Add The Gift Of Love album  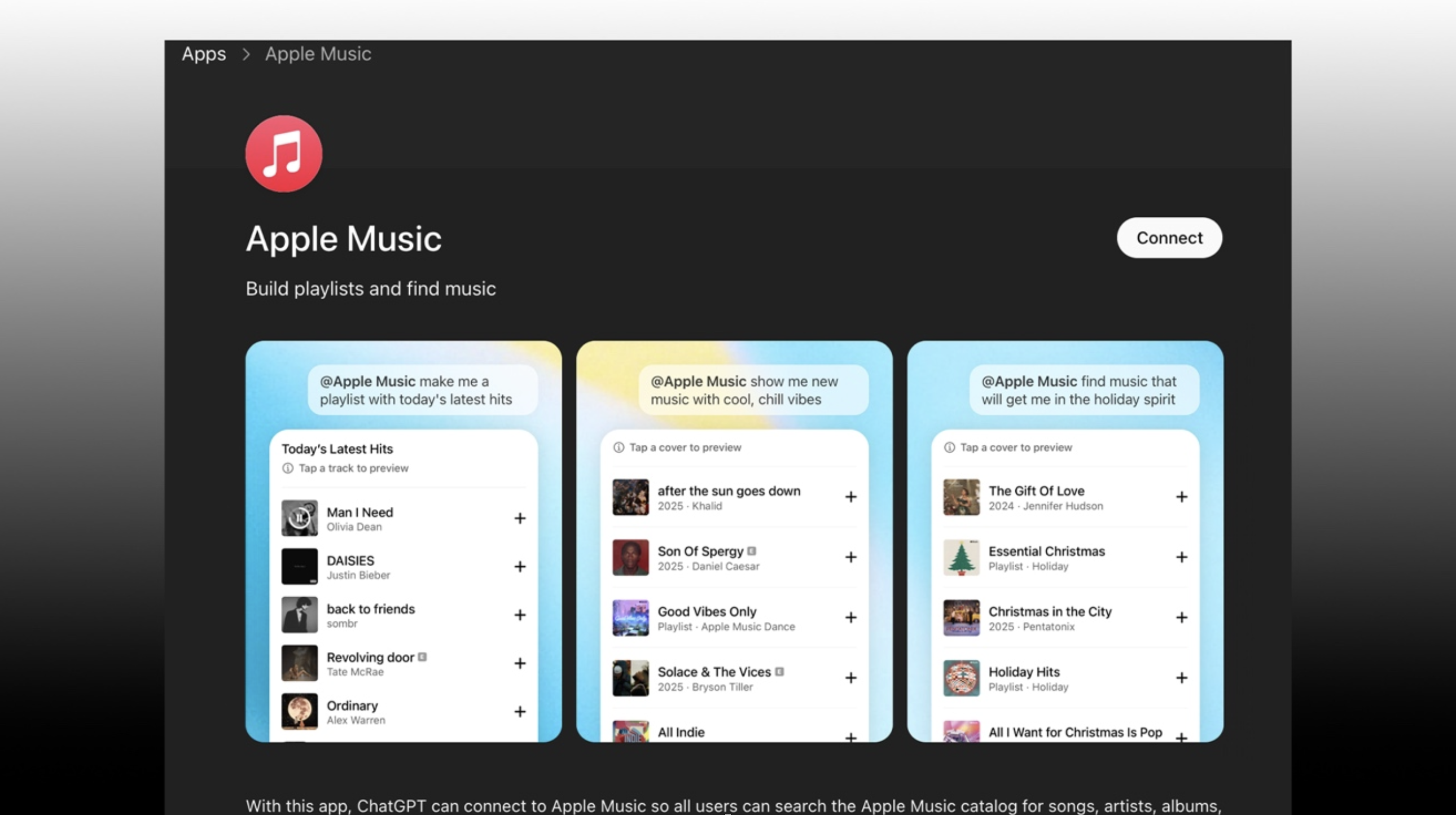pos(1181,497)
